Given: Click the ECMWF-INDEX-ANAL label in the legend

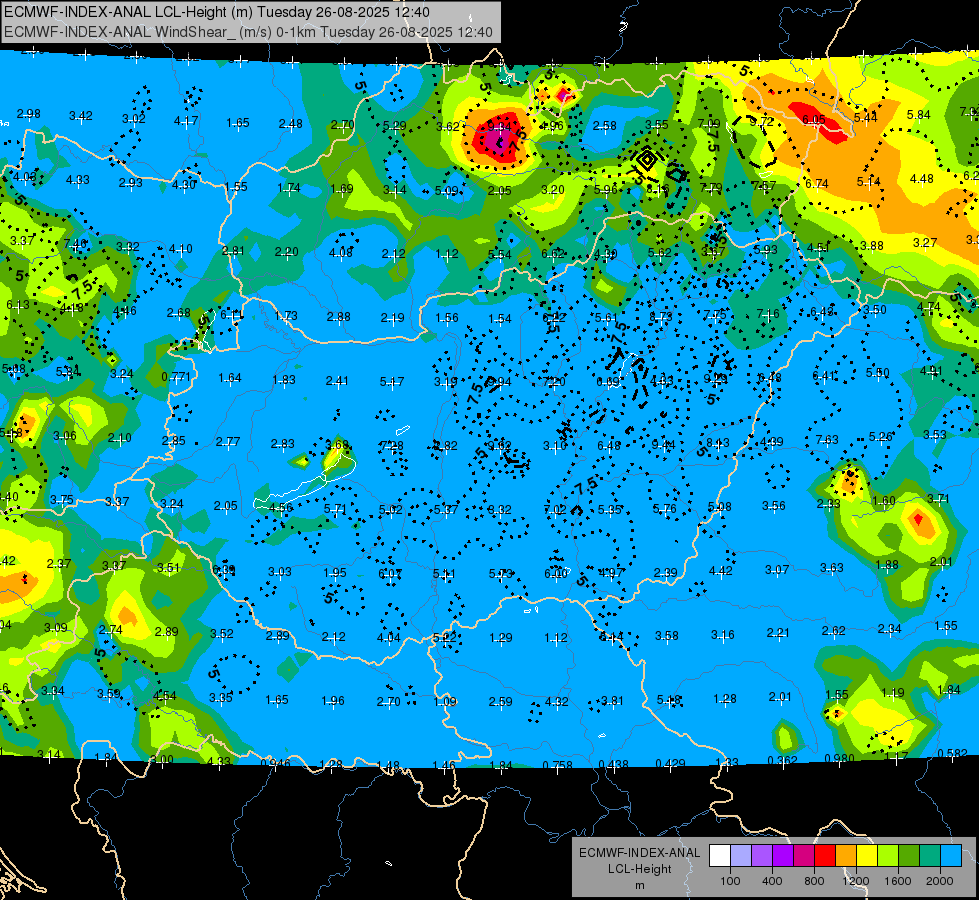Looking at the screenshot, I should (639, 853).
